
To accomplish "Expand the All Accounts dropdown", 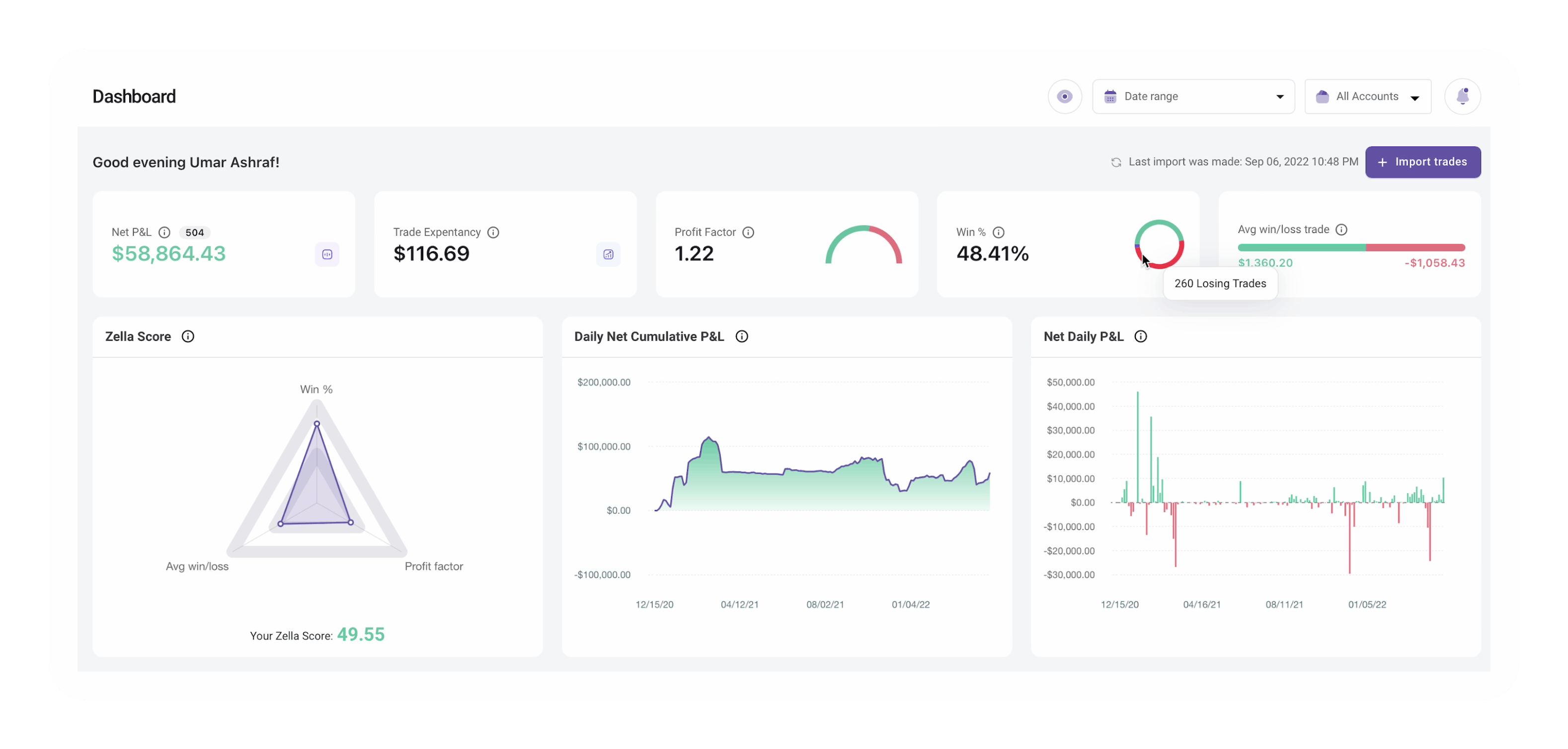I will tap(1367, 96).
